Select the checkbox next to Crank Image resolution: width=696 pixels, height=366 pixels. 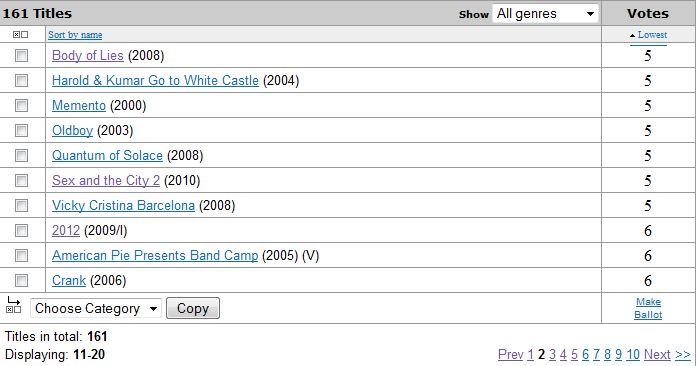tap(21, 280)
